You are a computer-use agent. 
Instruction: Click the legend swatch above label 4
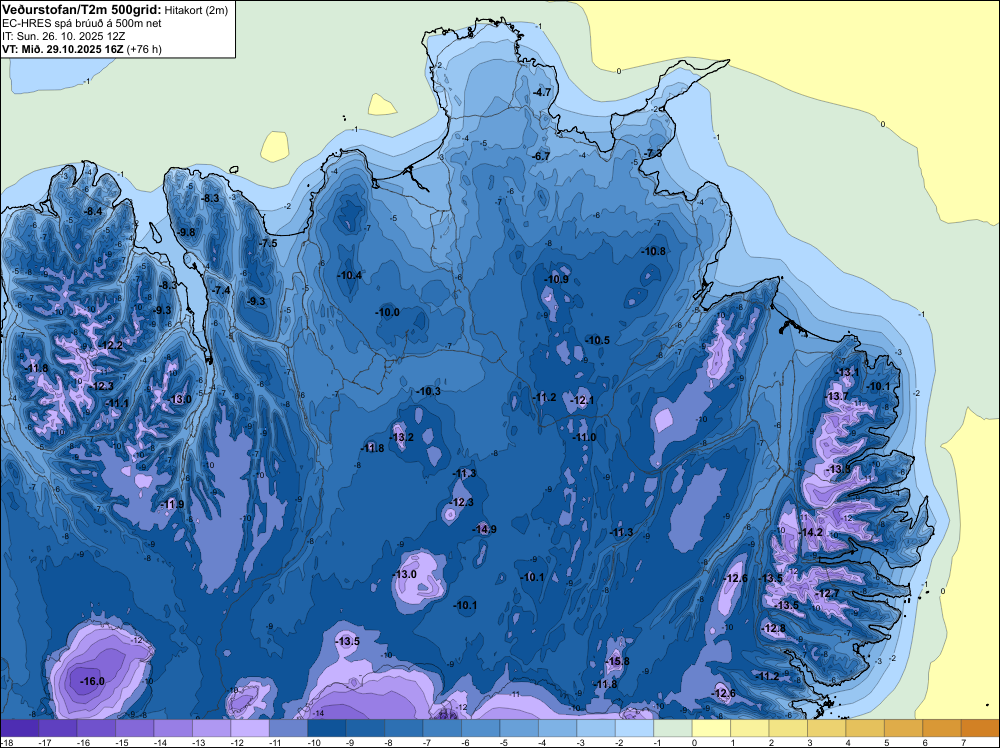[x=865, y=728]
